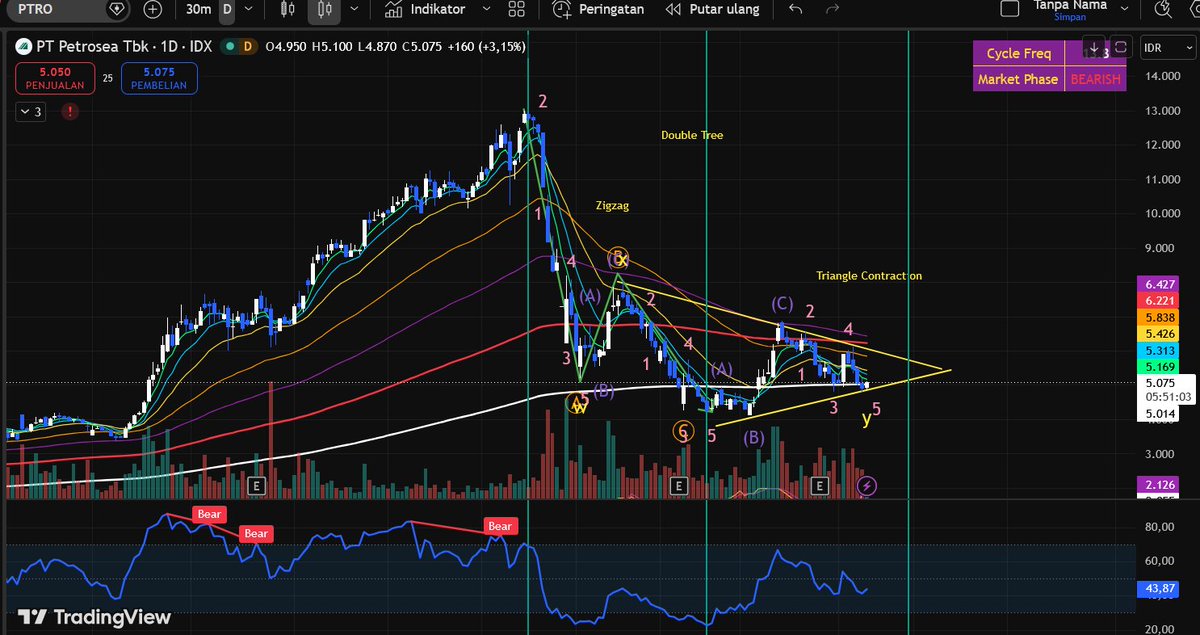1200x635 pixels.
Task: Click the current price 5.075 label
Action: 1165,383
